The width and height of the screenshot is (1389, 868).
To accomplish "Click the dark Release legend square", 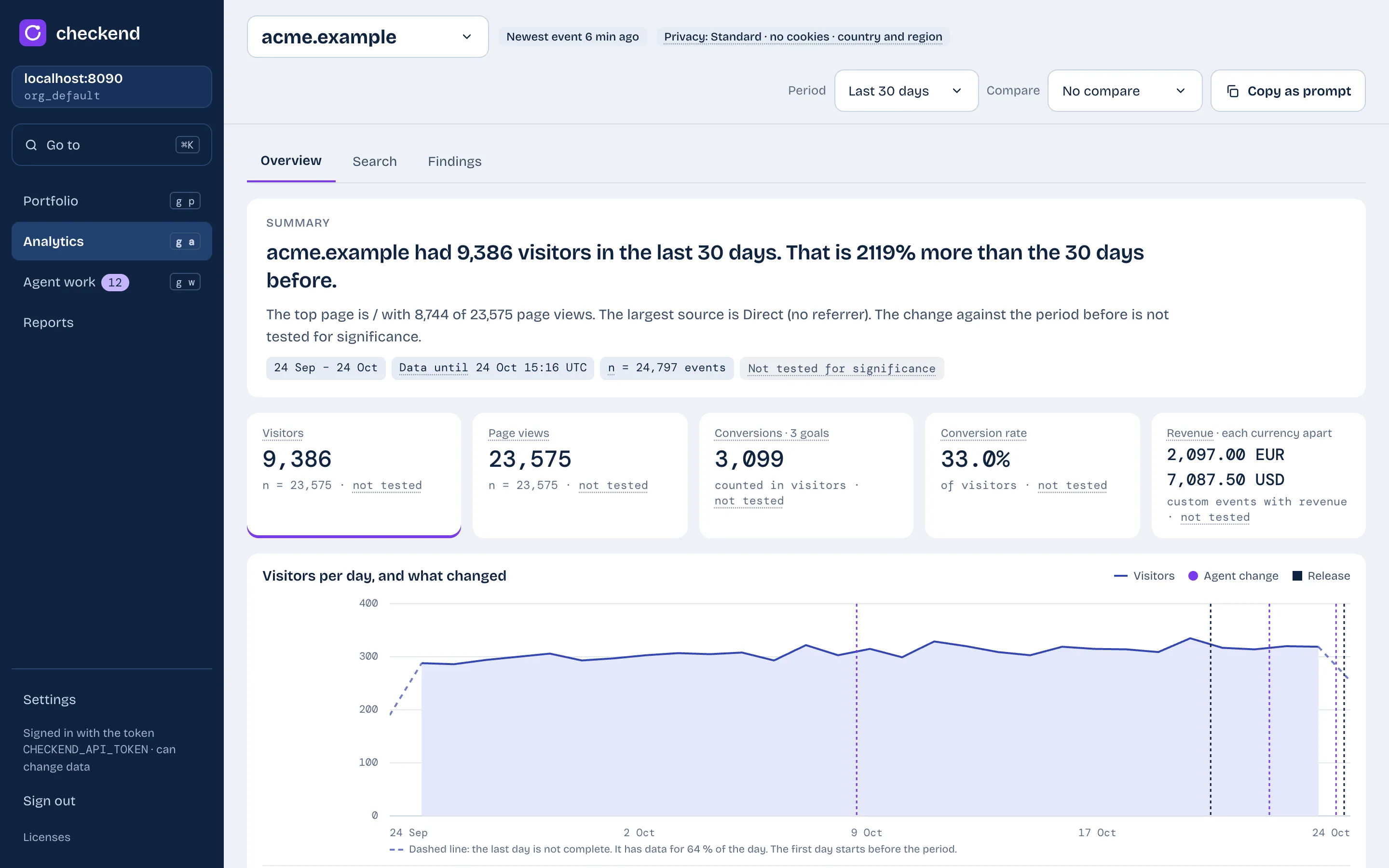I will (x=1297, y=576).
